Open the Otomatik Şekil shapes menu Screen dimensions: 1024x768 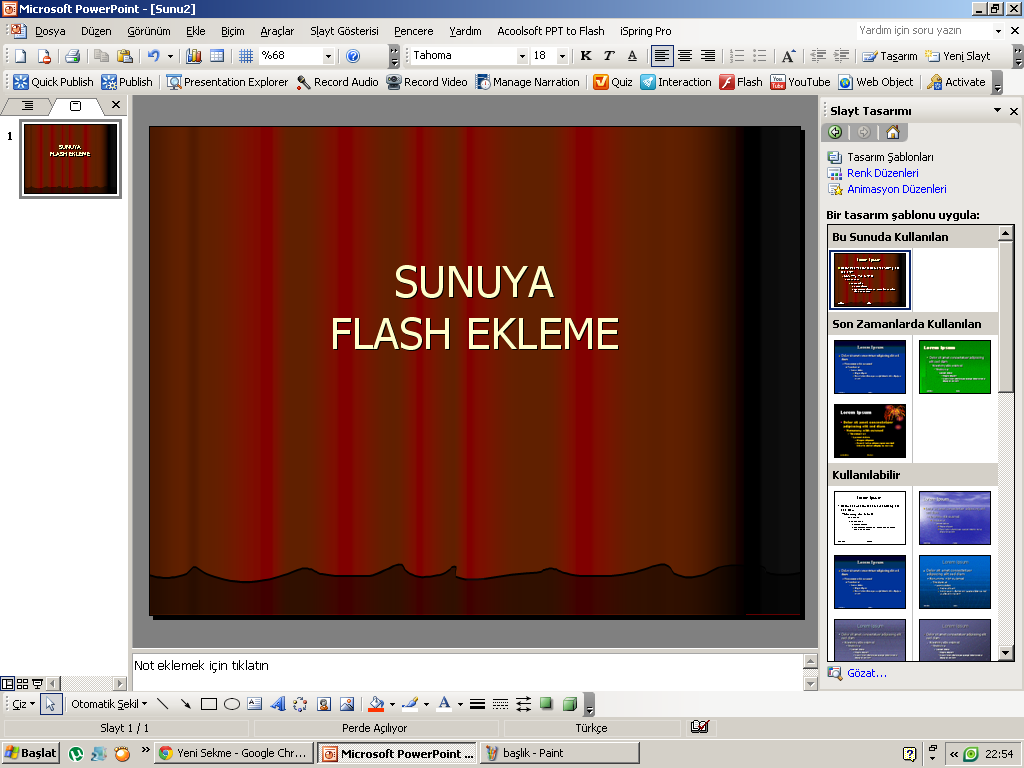tap(108, 704)
